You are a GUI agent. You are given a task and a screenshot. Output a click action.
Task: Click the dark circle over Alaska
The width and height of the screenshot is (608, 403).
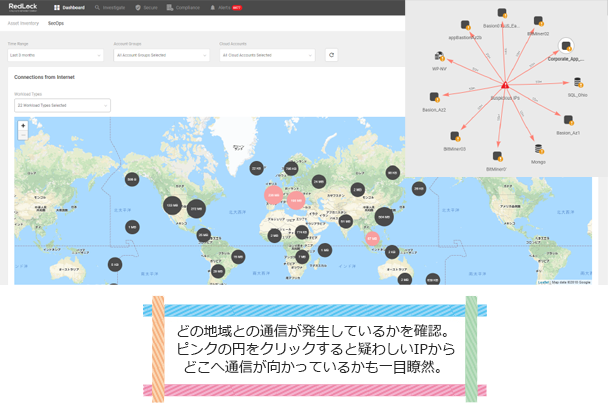point(132,179)
